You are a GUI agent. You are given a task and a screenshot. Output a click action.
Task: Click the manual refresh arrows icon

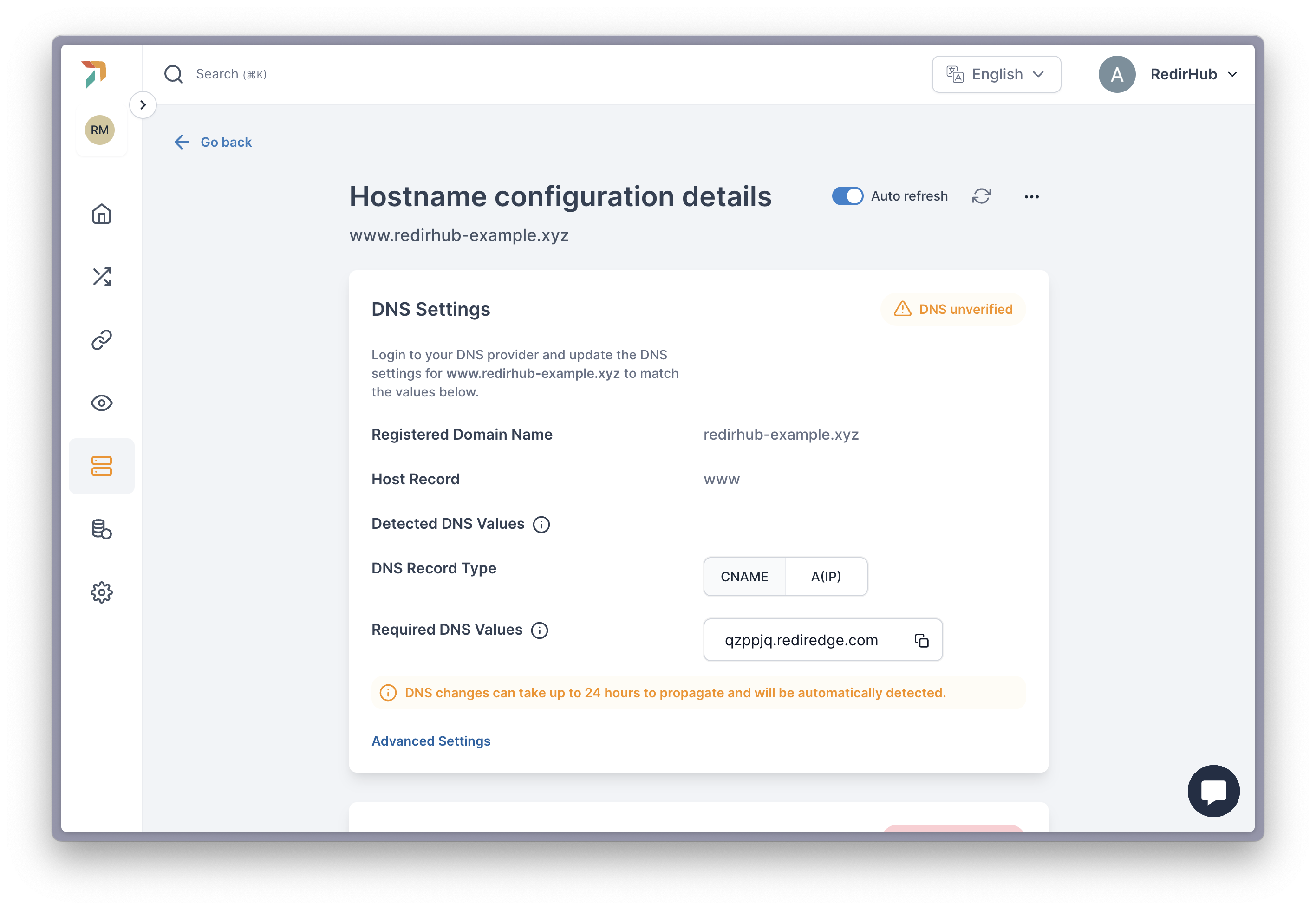(x=981, y=196)
